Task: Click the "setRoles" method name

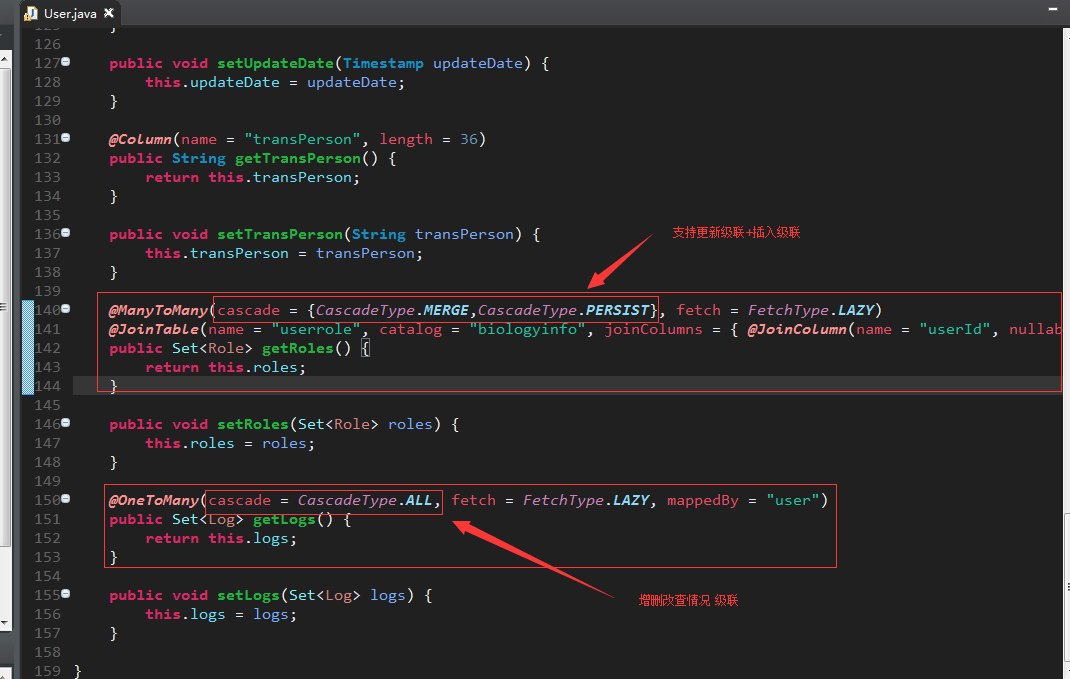Action: click(252, 424)
